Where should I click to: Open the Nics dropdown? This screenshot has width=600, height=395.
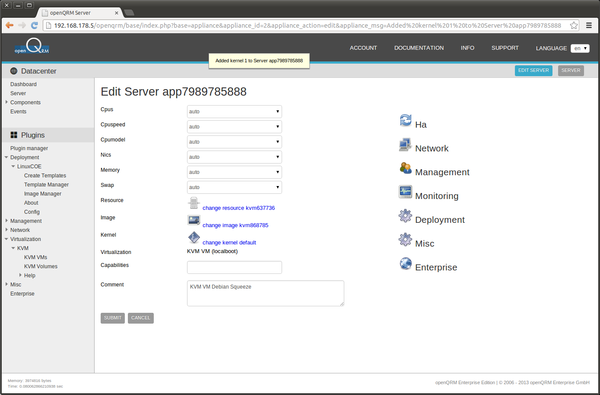[234, 157]
